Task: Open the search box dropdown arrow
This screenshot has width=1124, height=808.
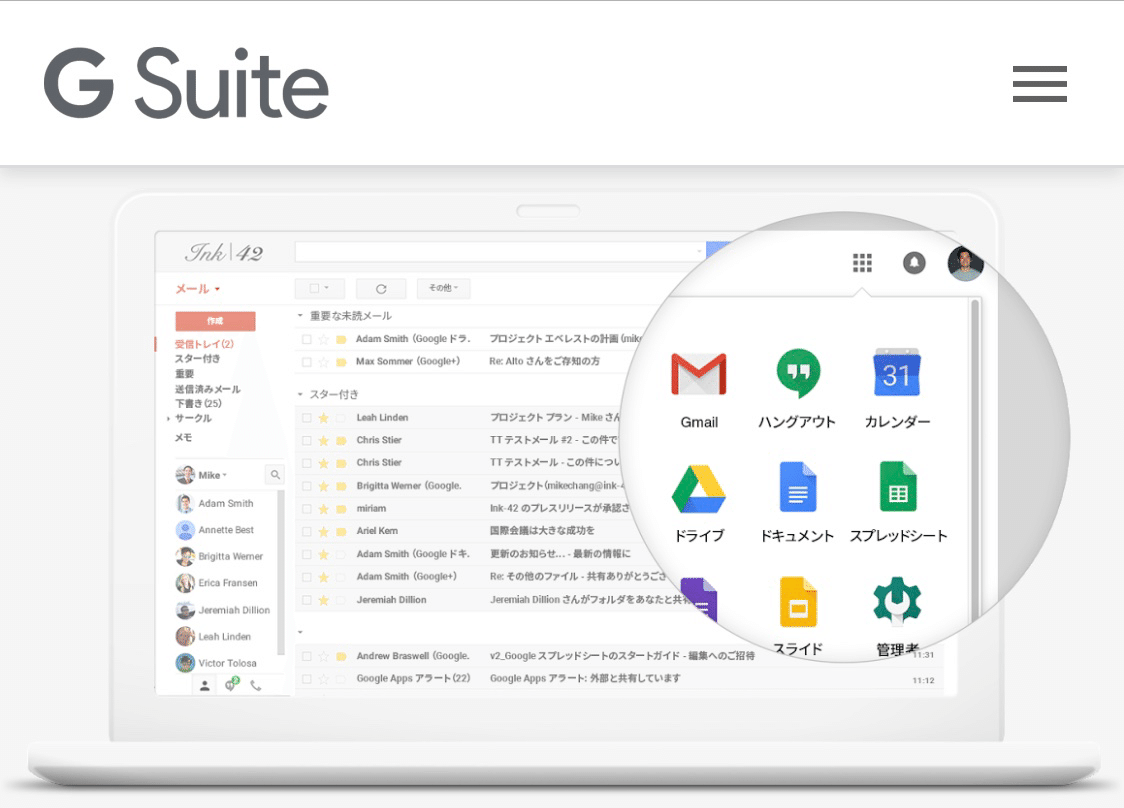Action: (699, 251)
